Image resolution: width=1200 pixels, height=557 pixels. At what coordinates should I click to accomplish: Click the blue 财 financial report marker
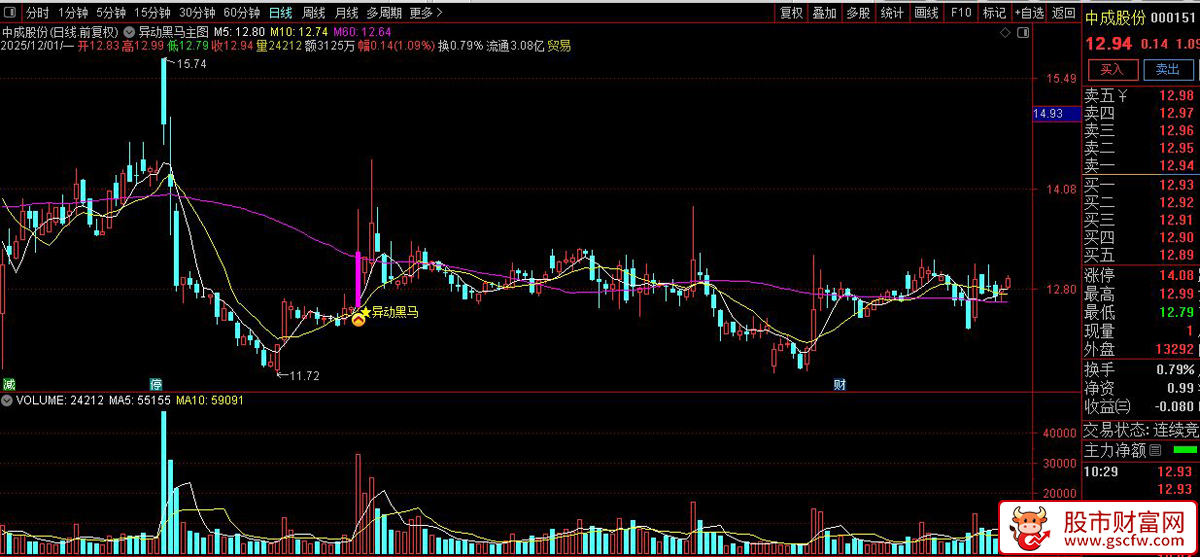coord(841,385)
